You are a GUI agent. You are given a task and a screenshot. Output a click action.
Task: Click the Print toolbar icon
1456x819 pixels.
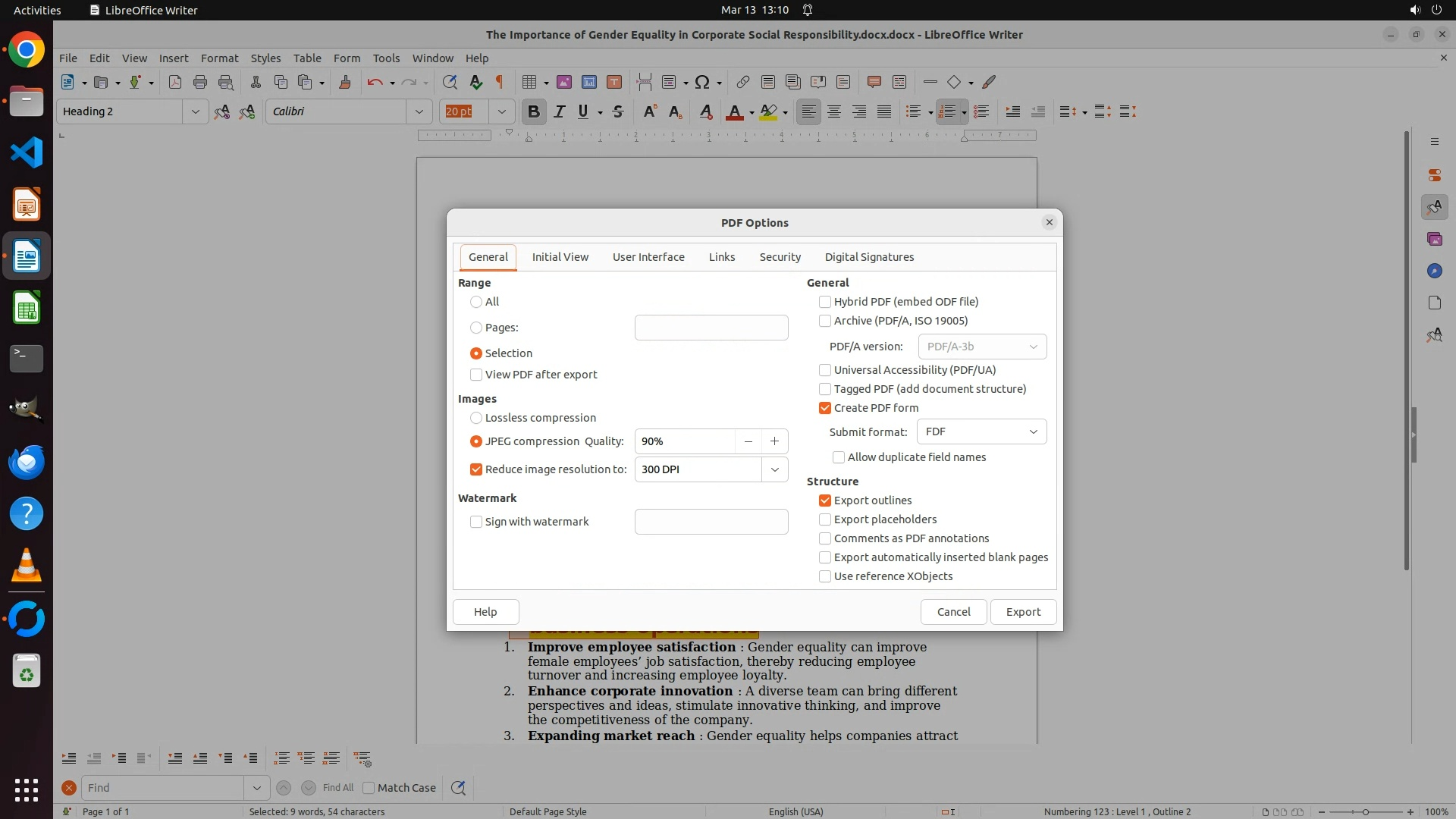(x=200, y=82)
